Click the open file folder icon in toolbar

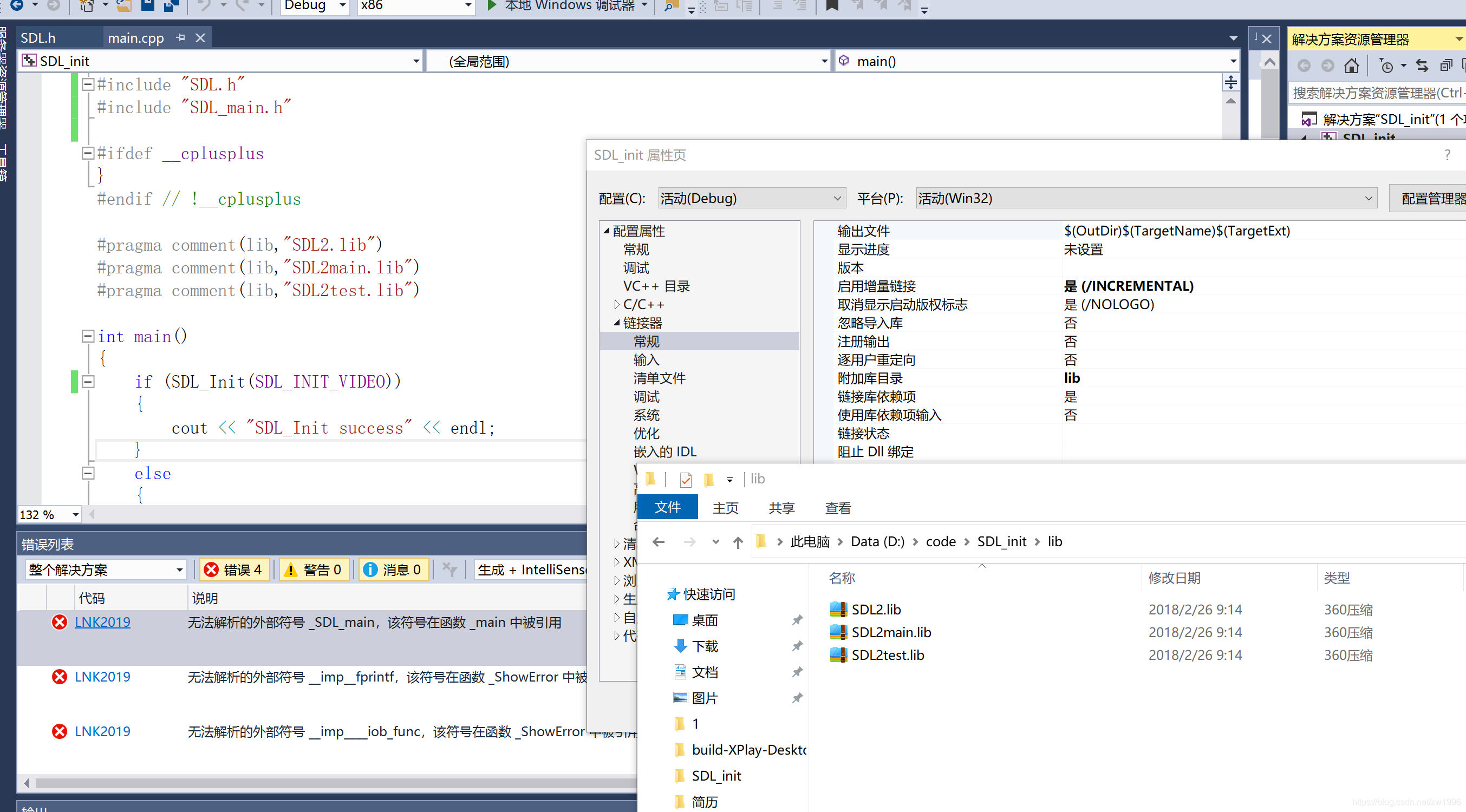(x=124, y=6)
